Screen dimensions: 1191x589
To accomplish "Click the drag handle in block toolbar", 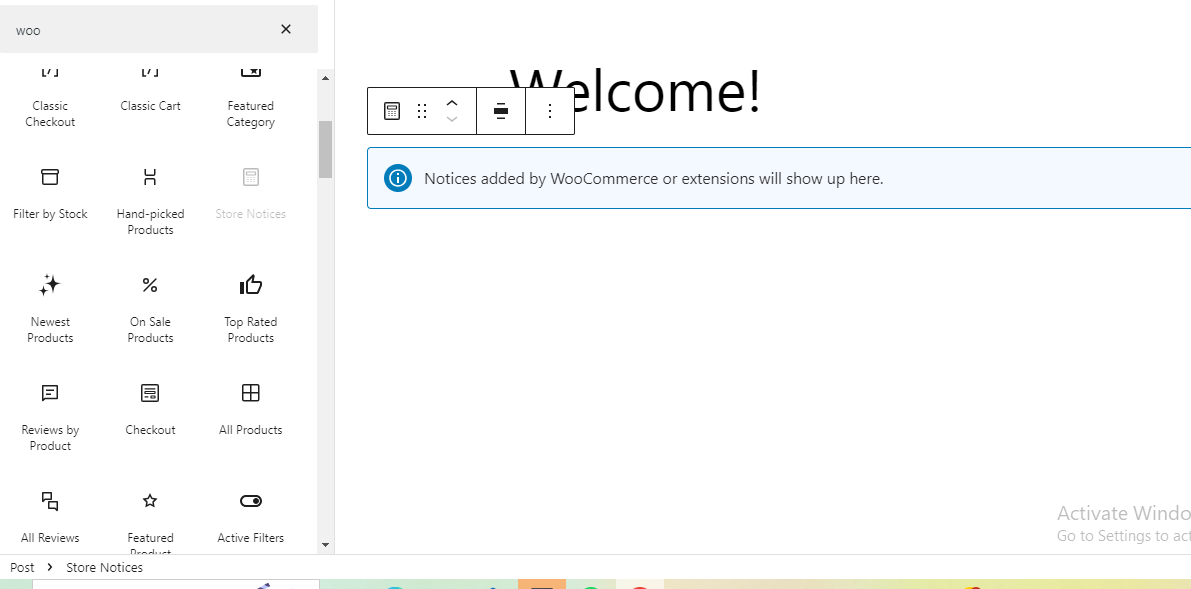I will pyautogui.click(x=422, y=111).
